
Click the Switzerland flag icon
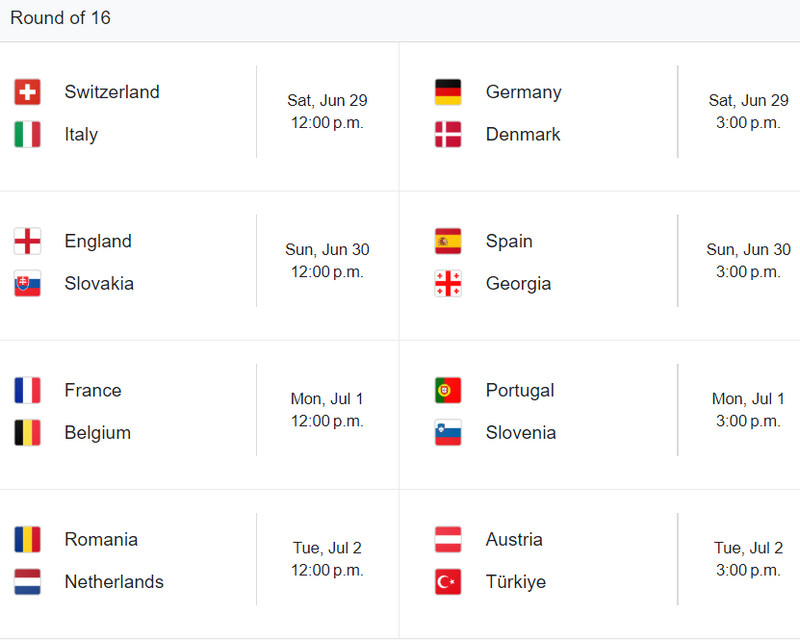pos(28,92)
